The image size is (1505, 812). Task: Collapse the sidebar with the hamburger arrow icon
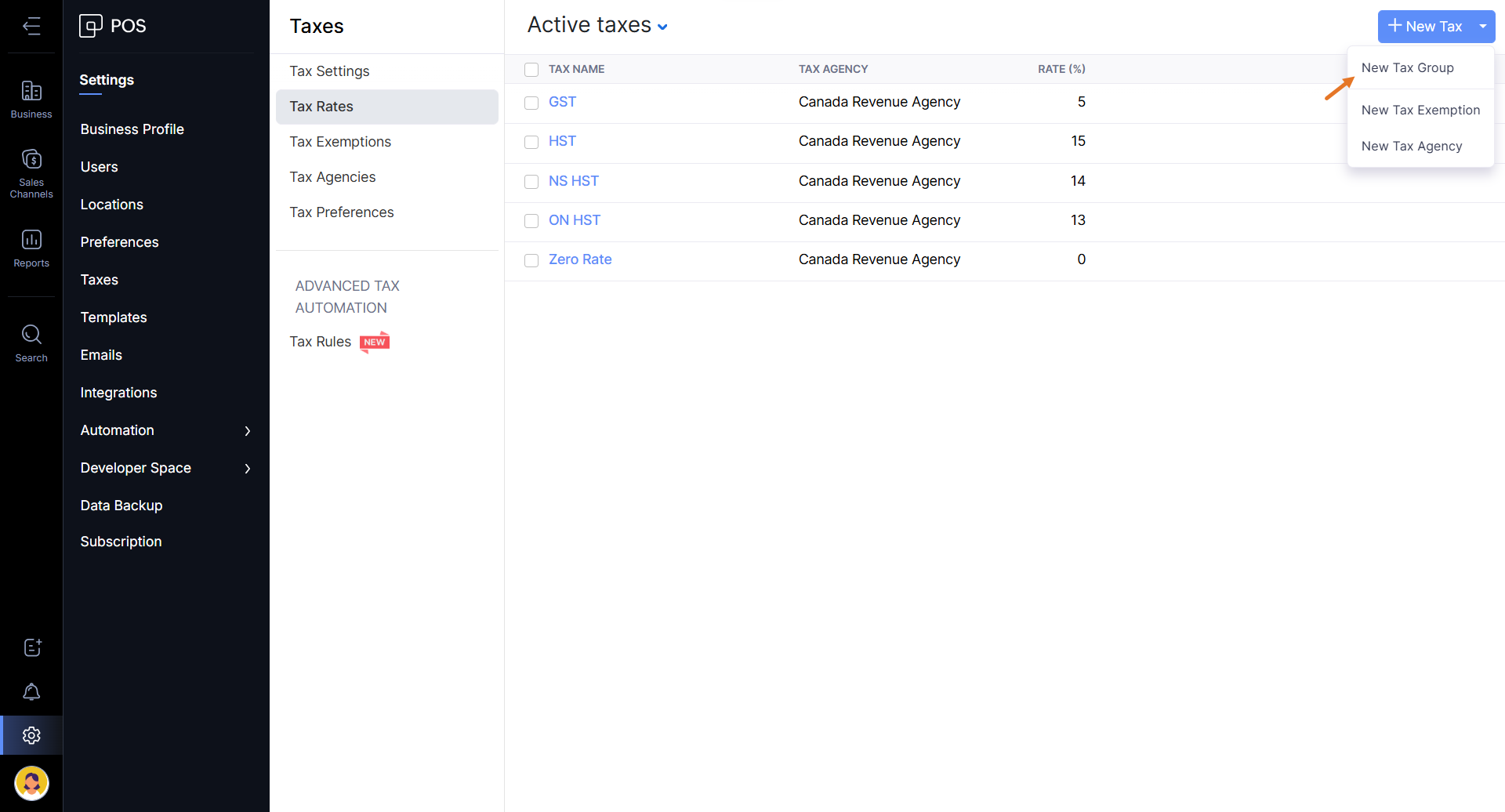pos(31,26)
